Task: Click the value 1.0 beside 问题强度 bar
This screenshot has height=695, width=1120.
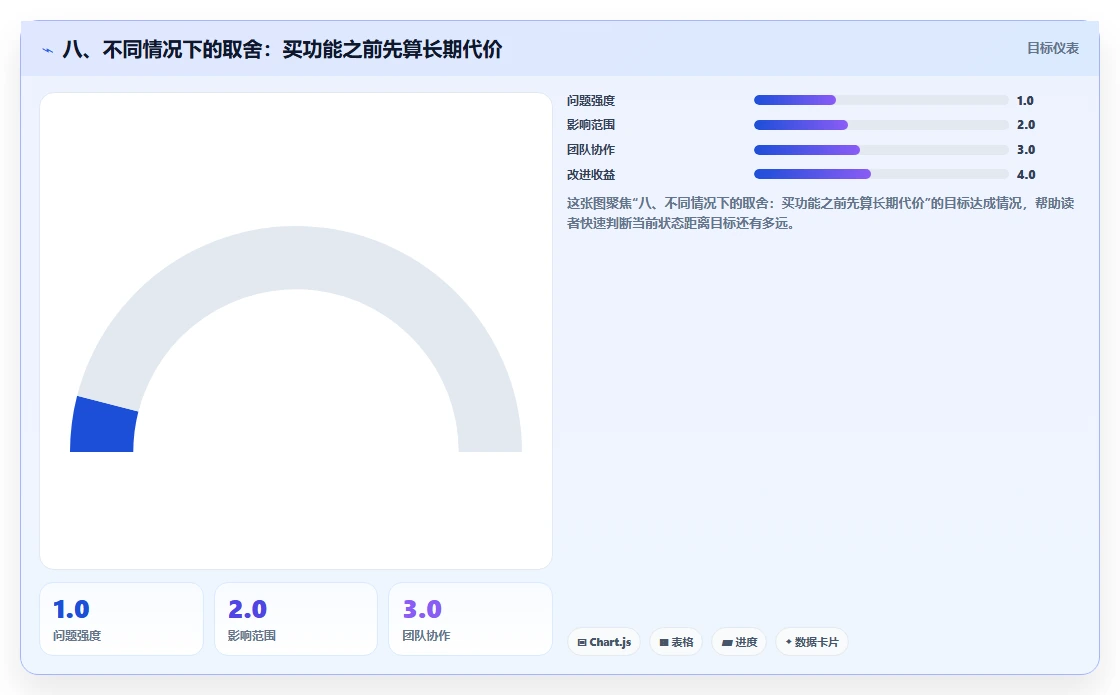Action: 1025,101
